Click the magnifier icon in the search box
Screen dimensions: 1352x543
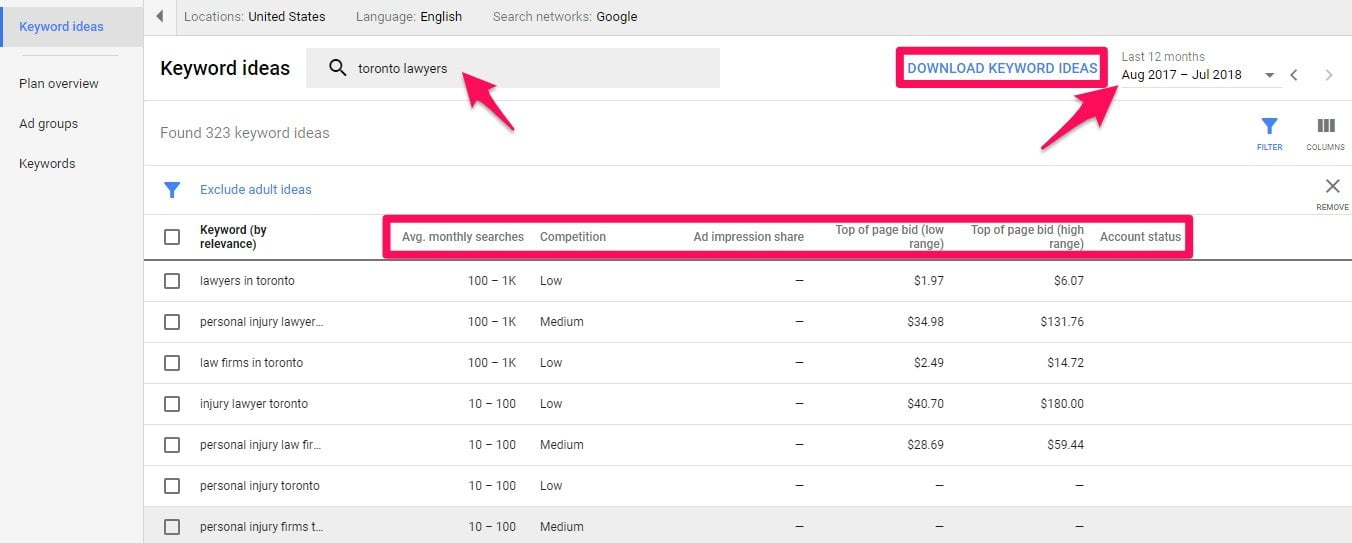click(x=338, y=68)
